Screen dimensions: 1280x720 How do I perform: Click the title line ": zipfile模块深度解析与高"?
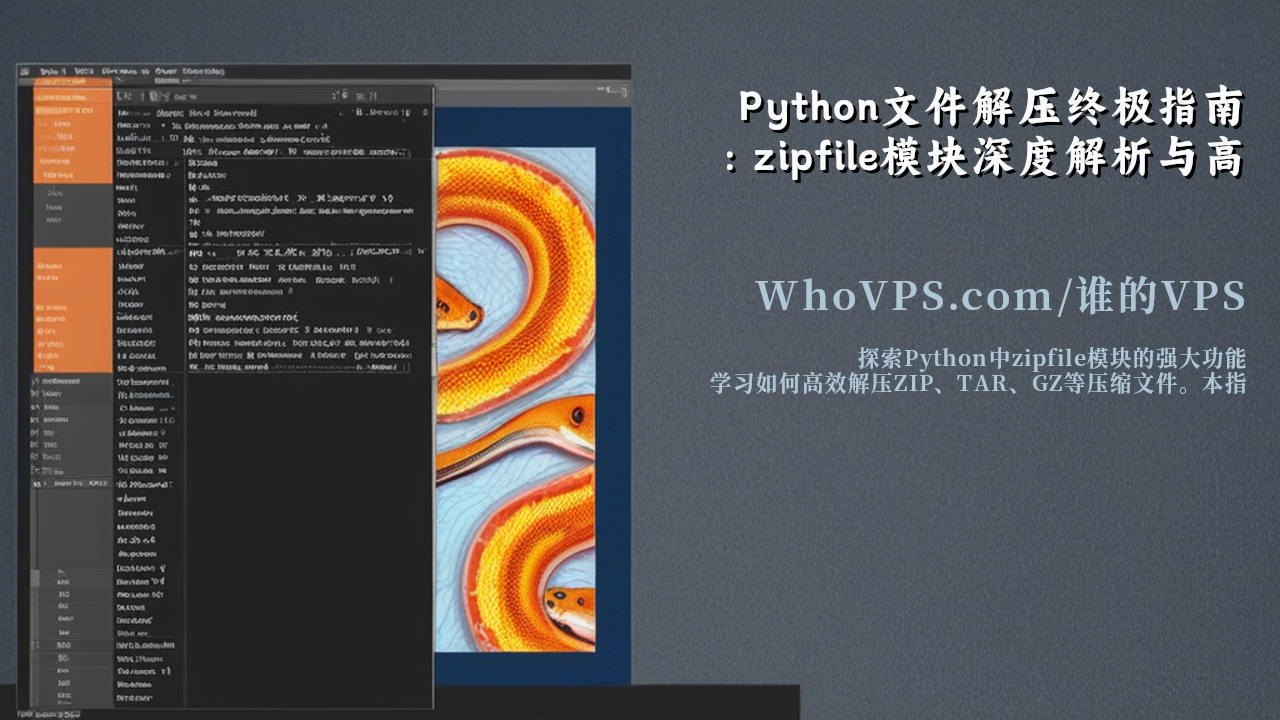click(984, 158)
